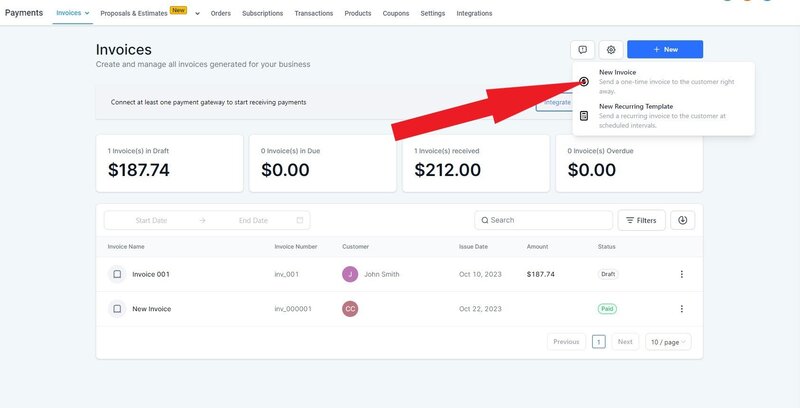Open the Settings tab
800x408 pixels.
coord(433,13)
